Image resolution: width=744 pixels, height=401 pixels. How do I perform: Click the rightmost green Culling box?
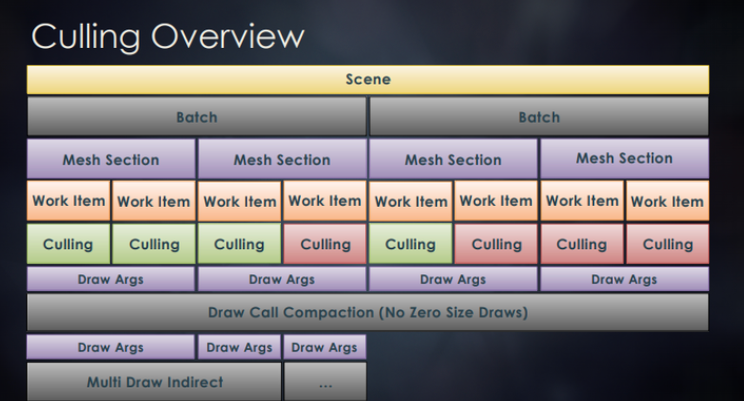coord(411,244)
